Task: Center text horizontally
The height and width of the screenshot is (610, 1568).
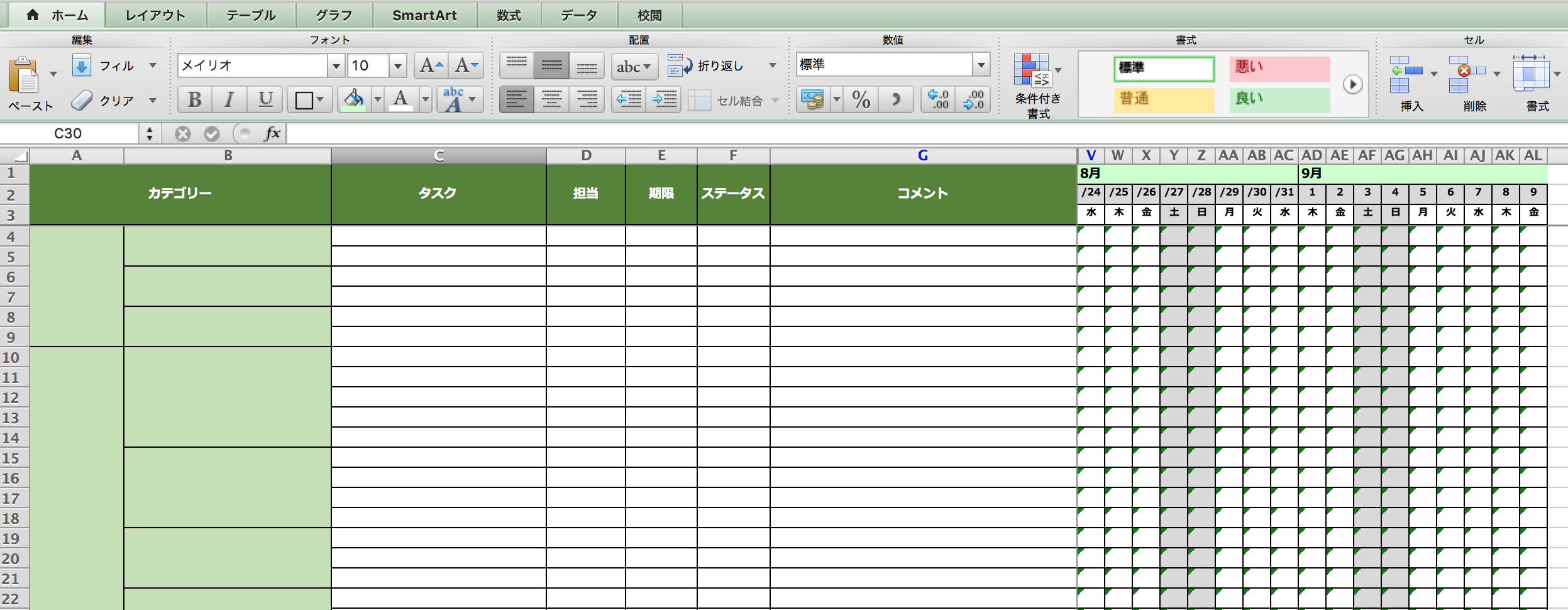Action: pyautogui.click(x=551, y=99)
